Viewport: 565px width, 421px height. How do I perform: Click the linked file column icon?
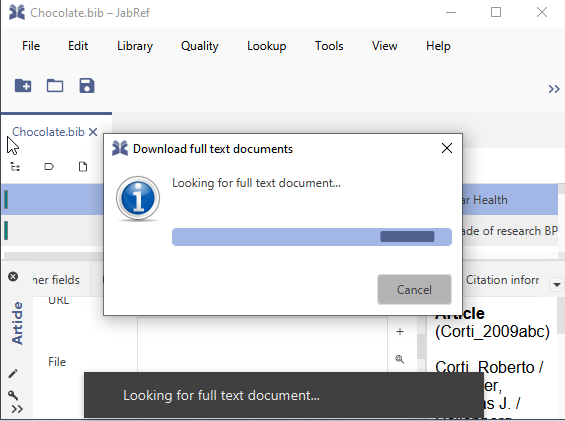coord(83,167)
